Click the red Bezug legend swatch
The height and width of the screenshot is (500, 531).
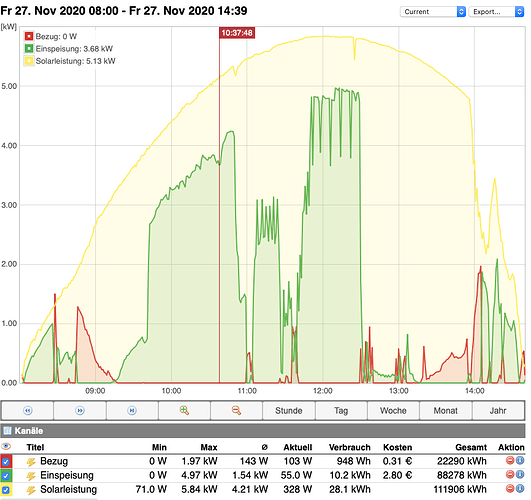pyautogui.click(x=29, y=36)
